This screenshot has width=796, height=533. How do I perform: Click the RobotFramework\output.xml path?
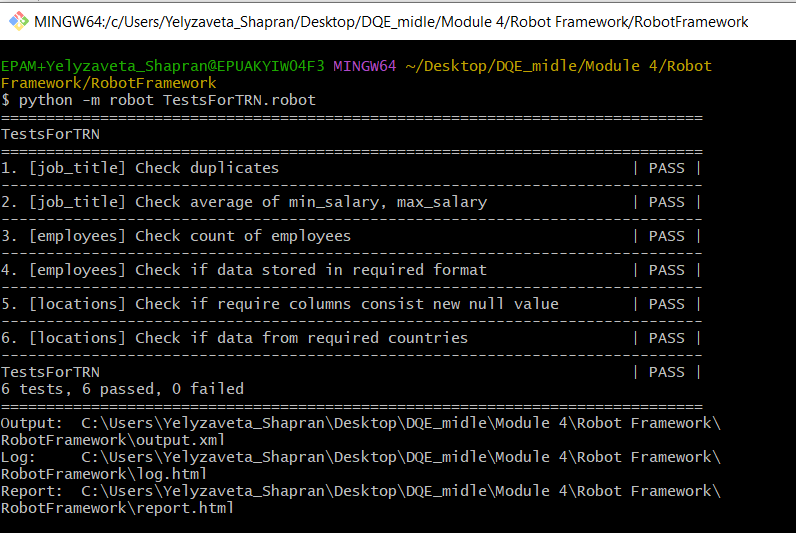tap(113, 440)
